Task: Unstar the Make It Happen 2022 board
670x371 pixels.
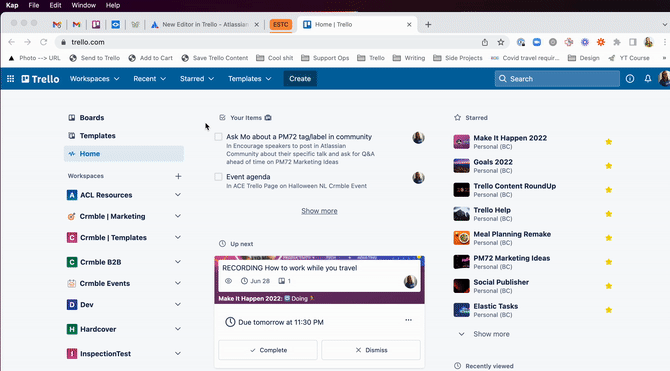Action: pos(608,142)
